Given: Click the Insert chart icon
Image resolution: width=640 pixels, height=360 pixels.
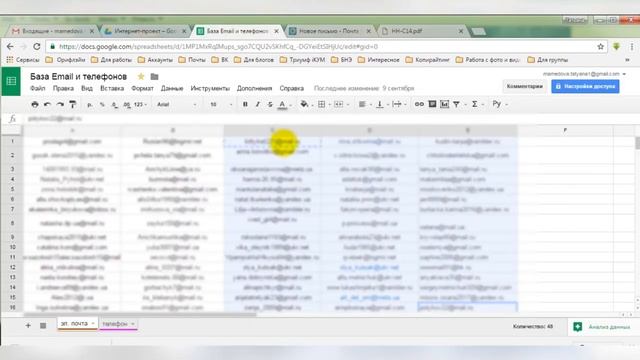Looking at the screenshot, I should tap(444, 104).
